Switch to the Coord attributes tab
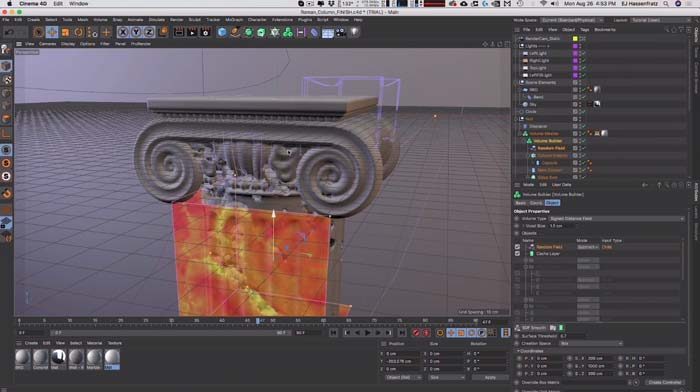The image size is (700, 392). click(x=536, y=203)
